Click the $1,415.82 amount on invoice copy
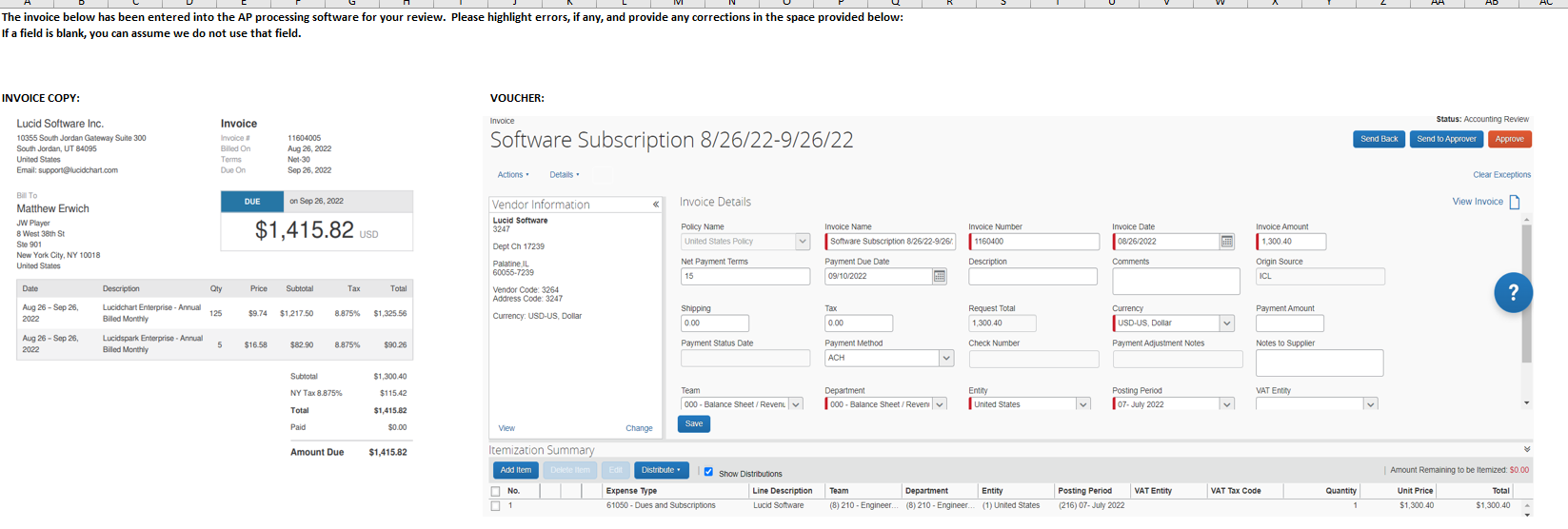The width and height of the screenshot is (1568, 529). [x=305, y=229]
